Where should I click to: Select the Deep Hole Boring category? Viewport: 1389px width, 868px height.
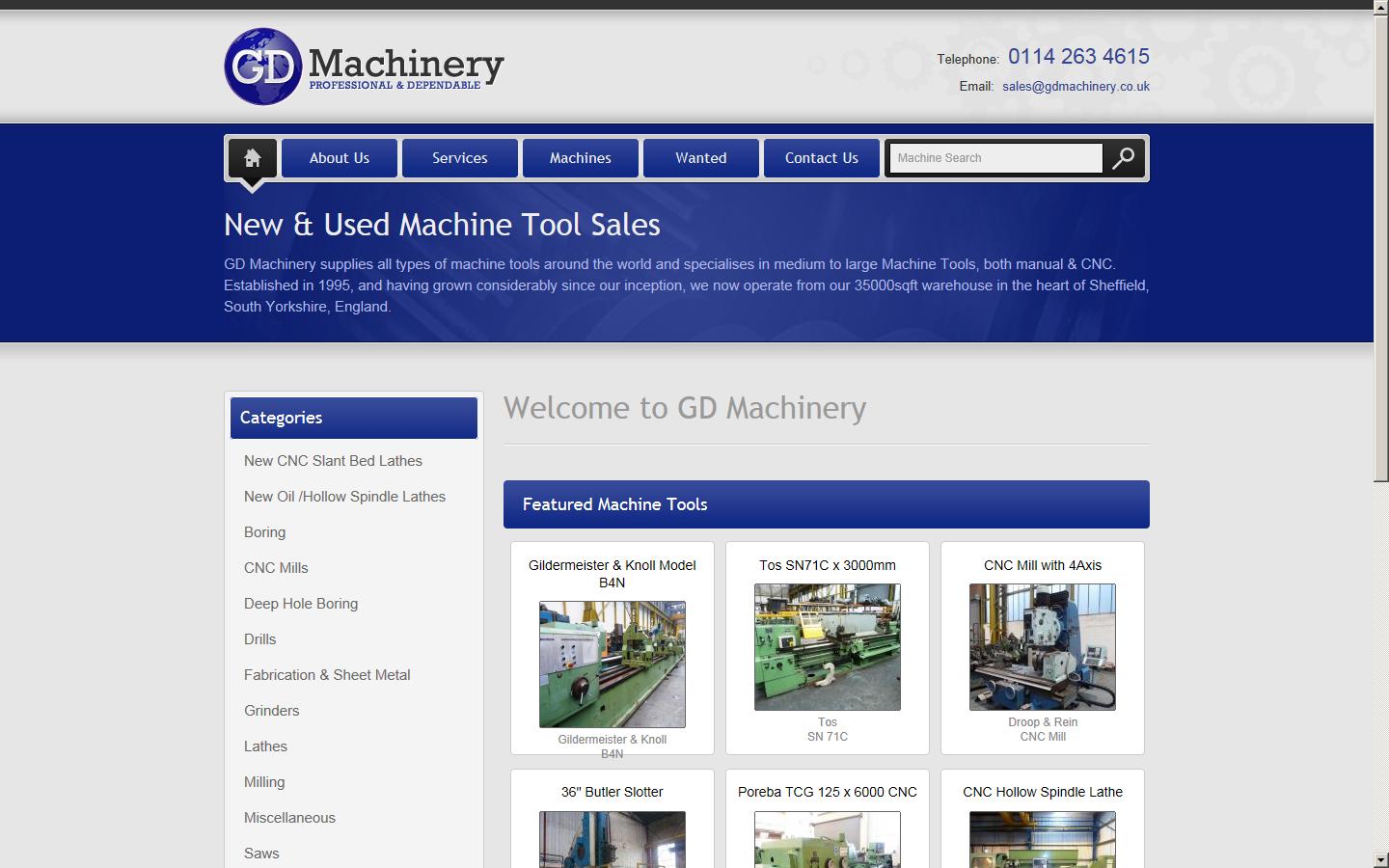point(301,604)
